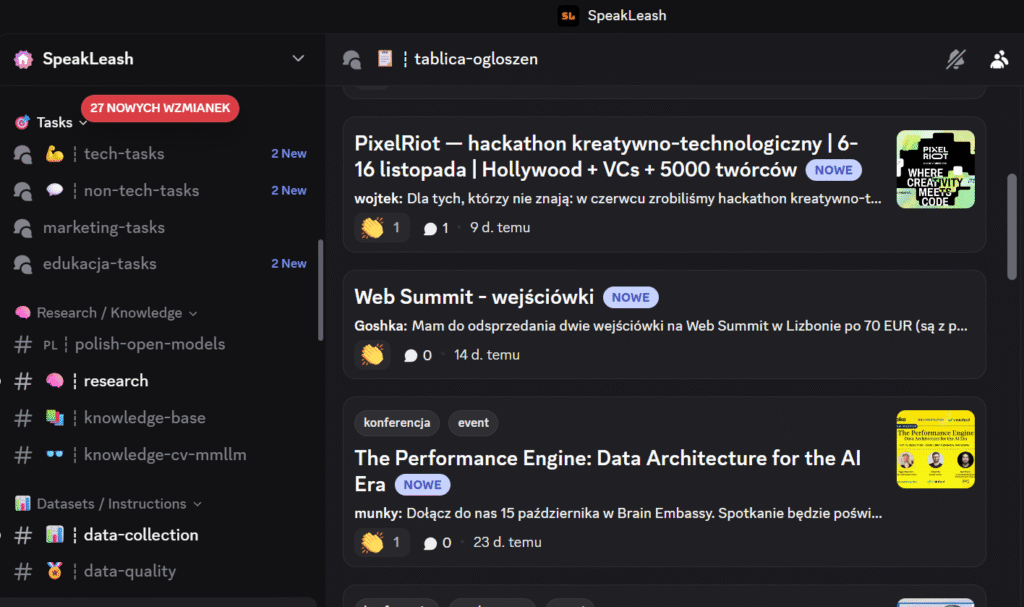The image size is (1024, 607).
Task: Open the PixelRiot post thumbnail image
Action: tap(935, 169)
